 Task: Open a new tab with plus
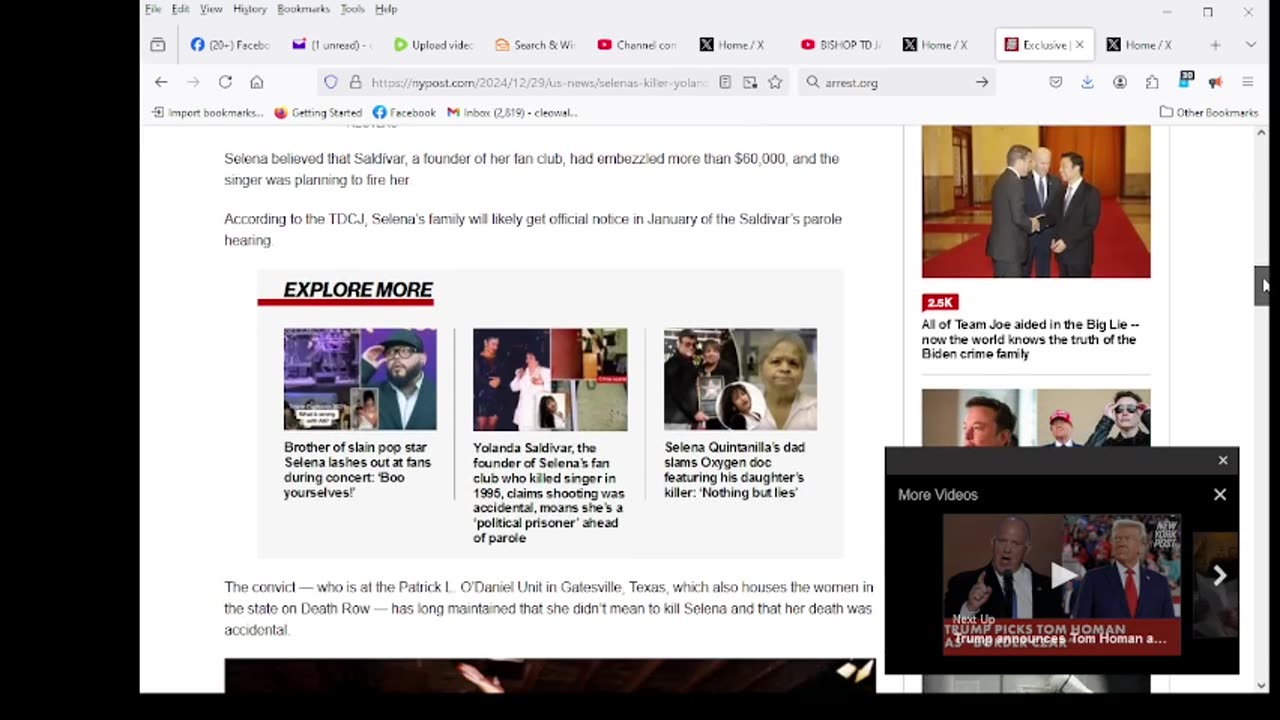pyautogui.click(x=1215, y=44)
